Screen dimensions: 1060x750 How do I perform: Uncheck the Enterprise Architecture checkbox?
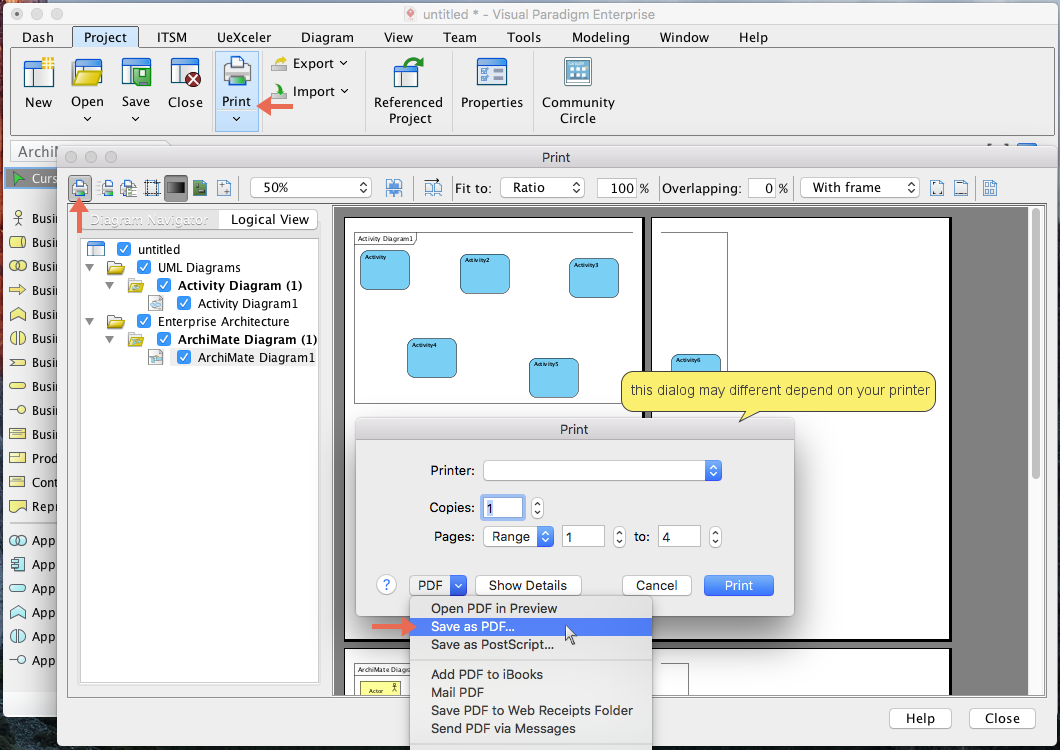click(144, 321)
